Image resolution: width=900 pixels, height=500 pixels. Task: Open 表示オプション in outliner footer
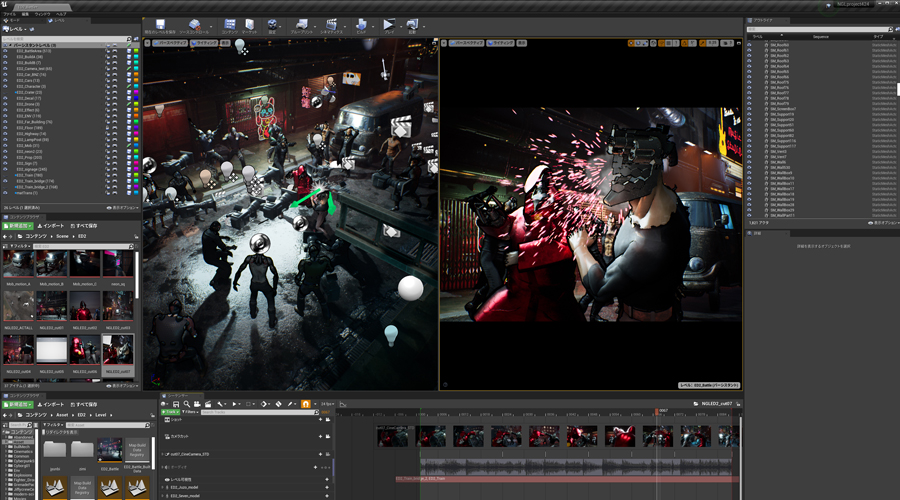pyautogui.click(x=882, y=223)
